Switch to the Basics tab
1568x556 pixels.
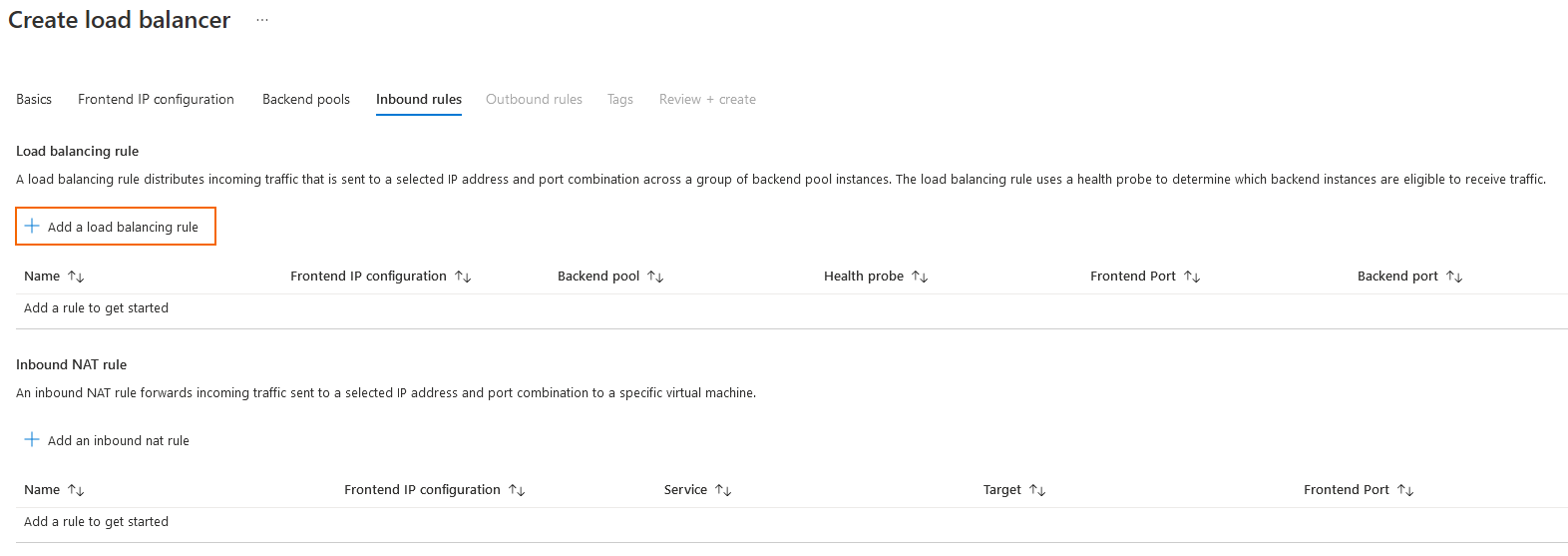(34, 100)
